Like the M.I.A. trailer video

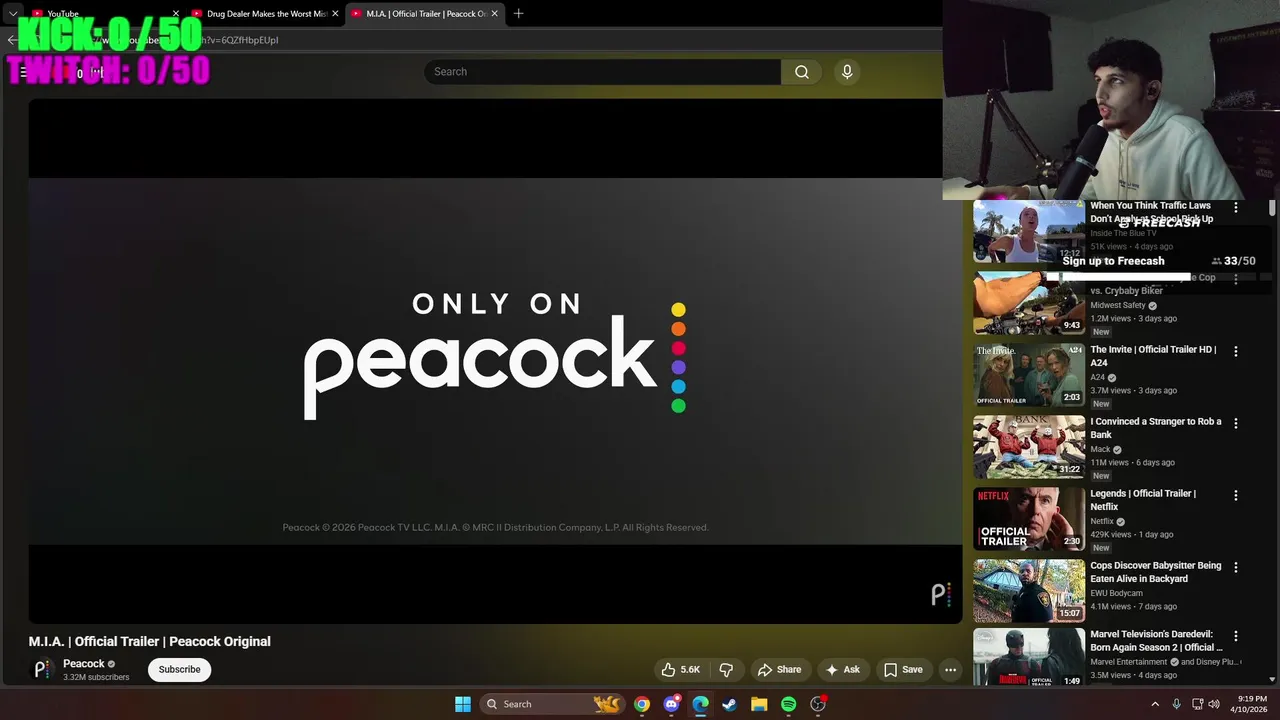pos(681,670)
